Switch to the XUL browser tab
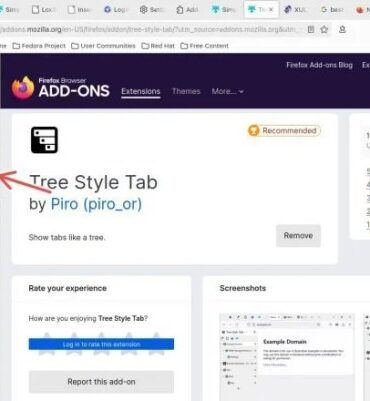 295,10
